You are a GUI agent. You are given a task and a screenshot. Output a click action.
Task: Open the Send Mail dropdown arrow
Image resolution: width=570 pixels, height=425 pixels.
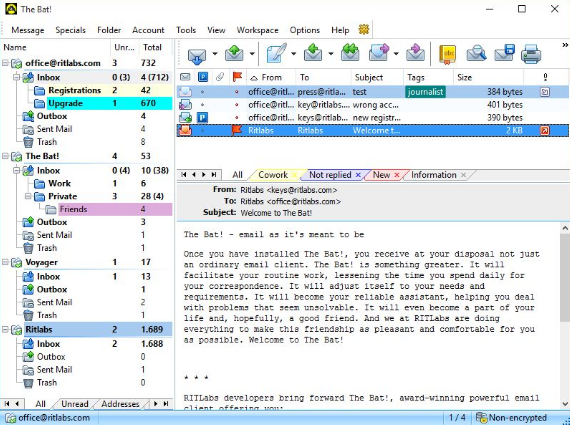pos(252,54)
